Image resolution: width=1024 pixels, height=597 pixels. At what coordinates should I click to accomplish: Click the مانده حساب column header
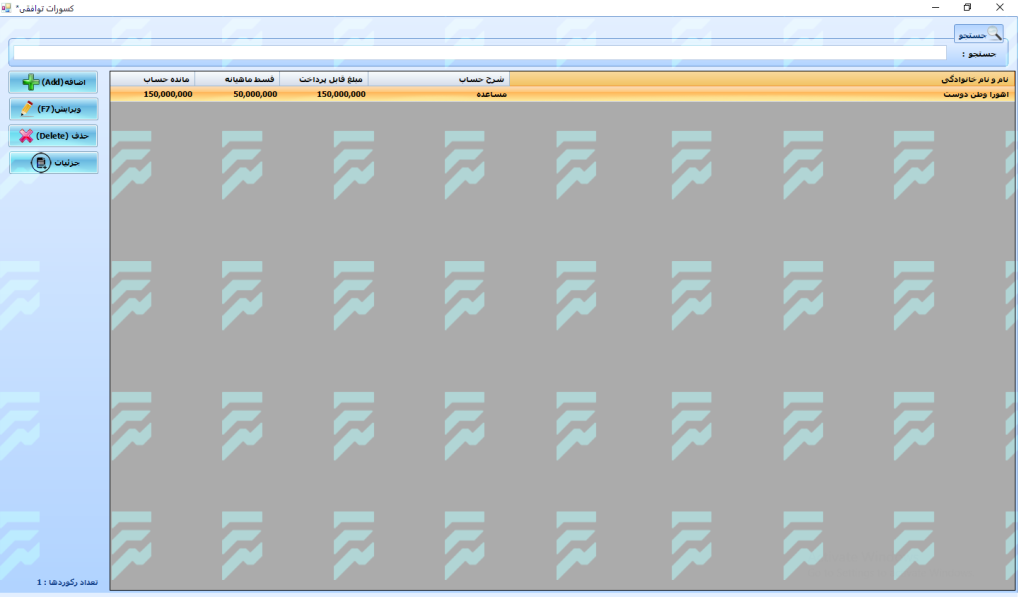(x=152, y=79)
